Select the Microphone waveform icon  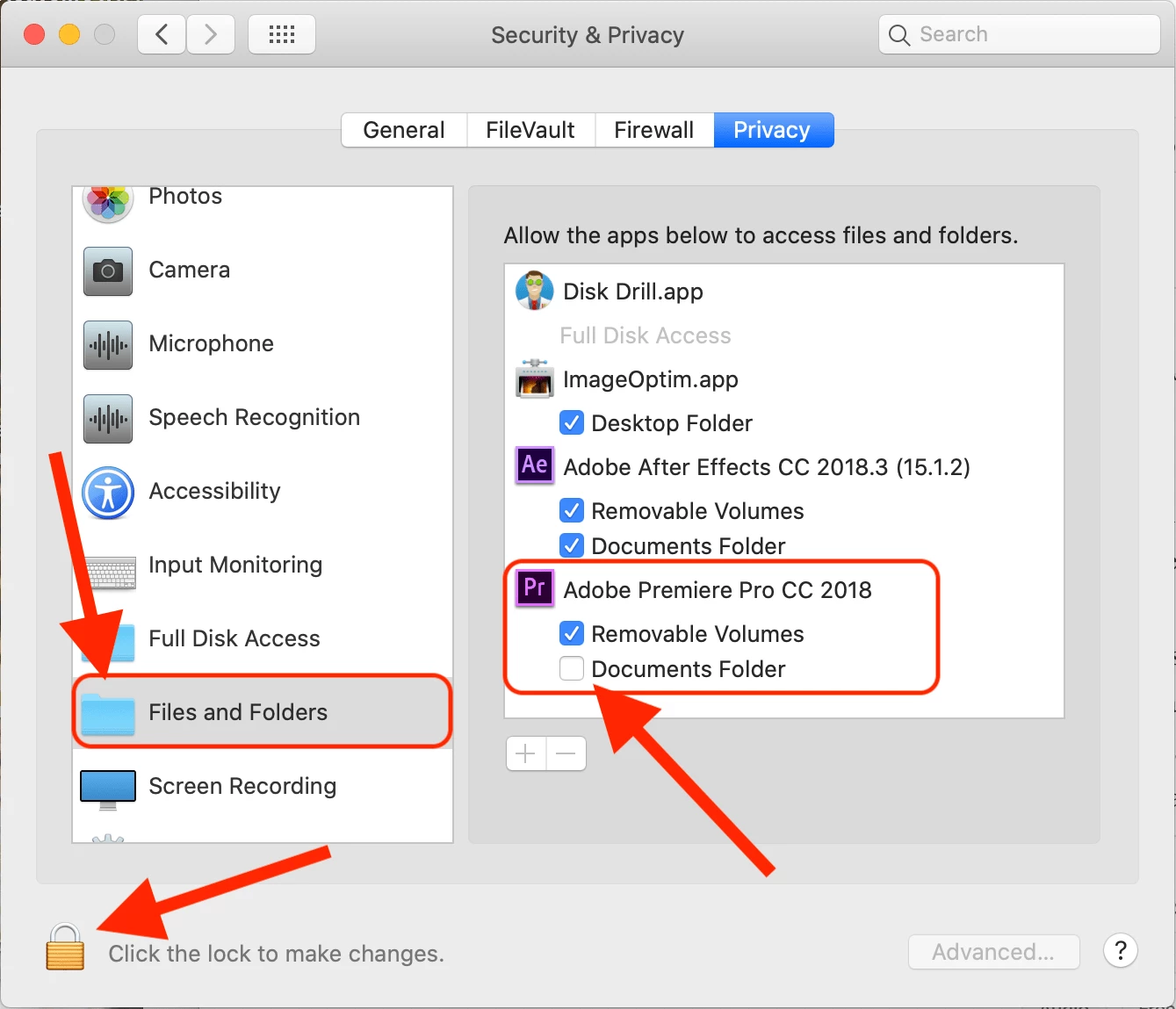(108, 344)
